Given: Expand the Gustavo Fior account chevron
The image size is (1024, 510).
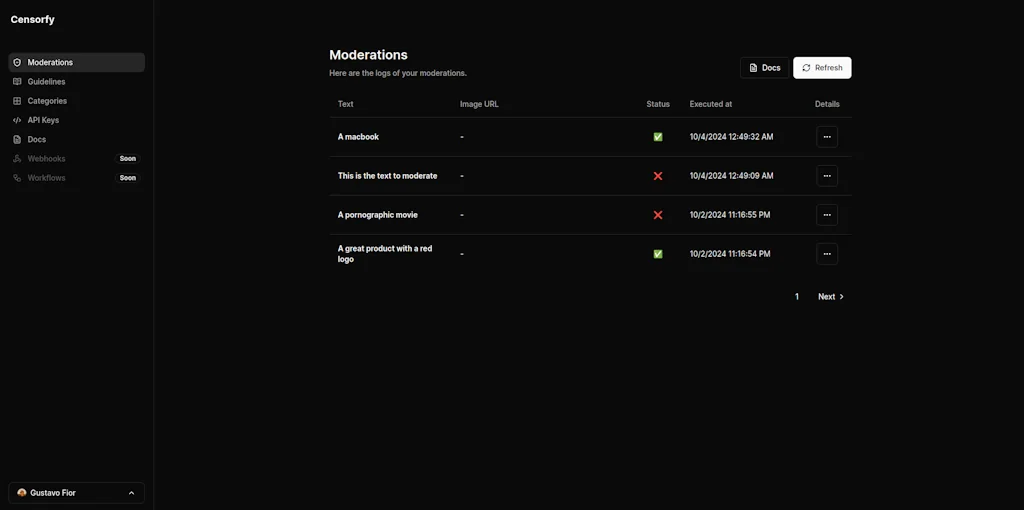Looking at the screenshot, I should (x=131, y=493).
